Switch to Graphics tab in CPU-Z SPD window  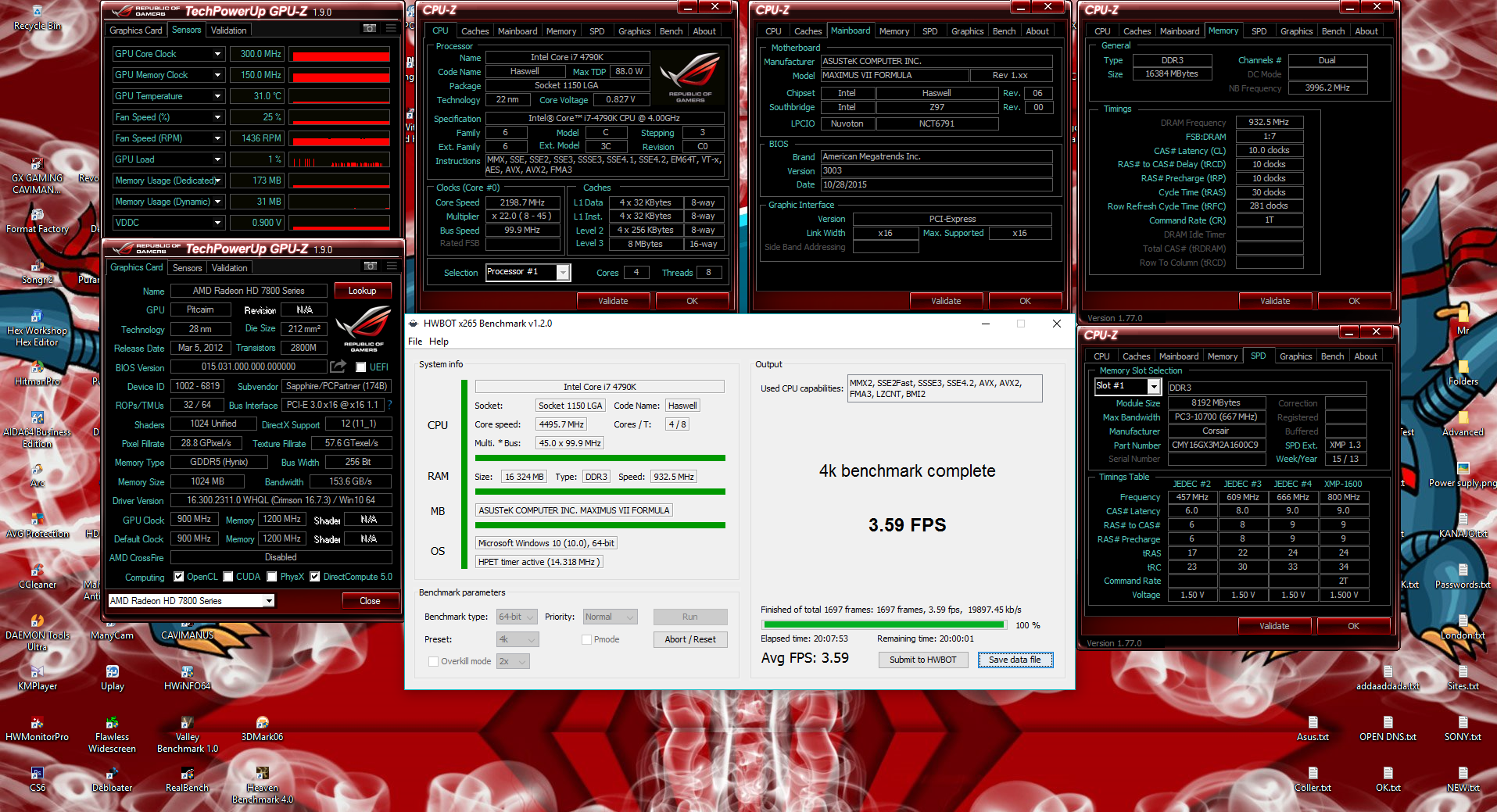(1295, 356)
